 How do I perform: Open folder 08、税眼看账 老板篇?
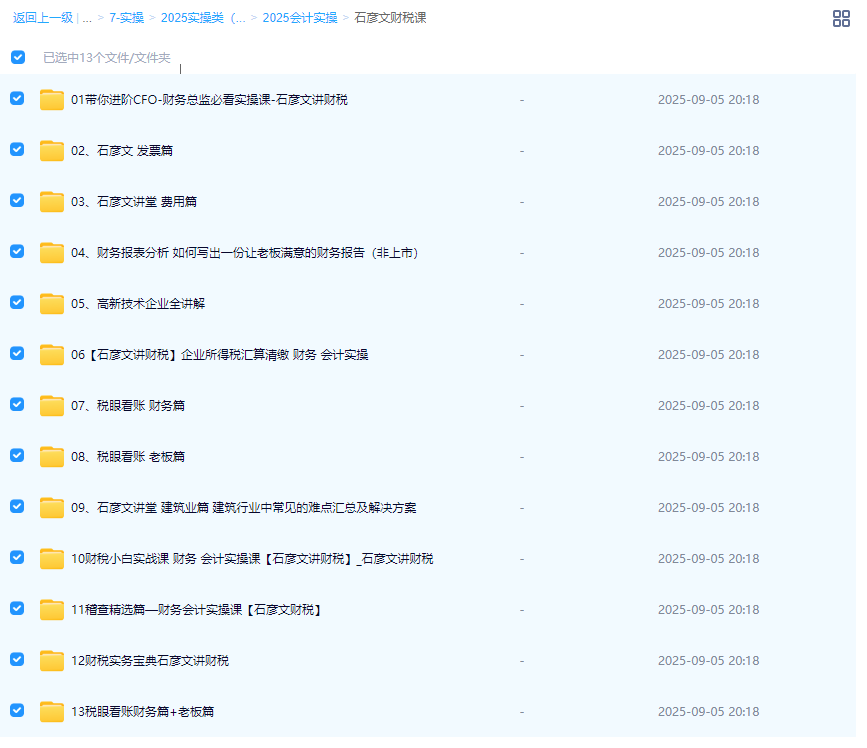coord(128,457)
